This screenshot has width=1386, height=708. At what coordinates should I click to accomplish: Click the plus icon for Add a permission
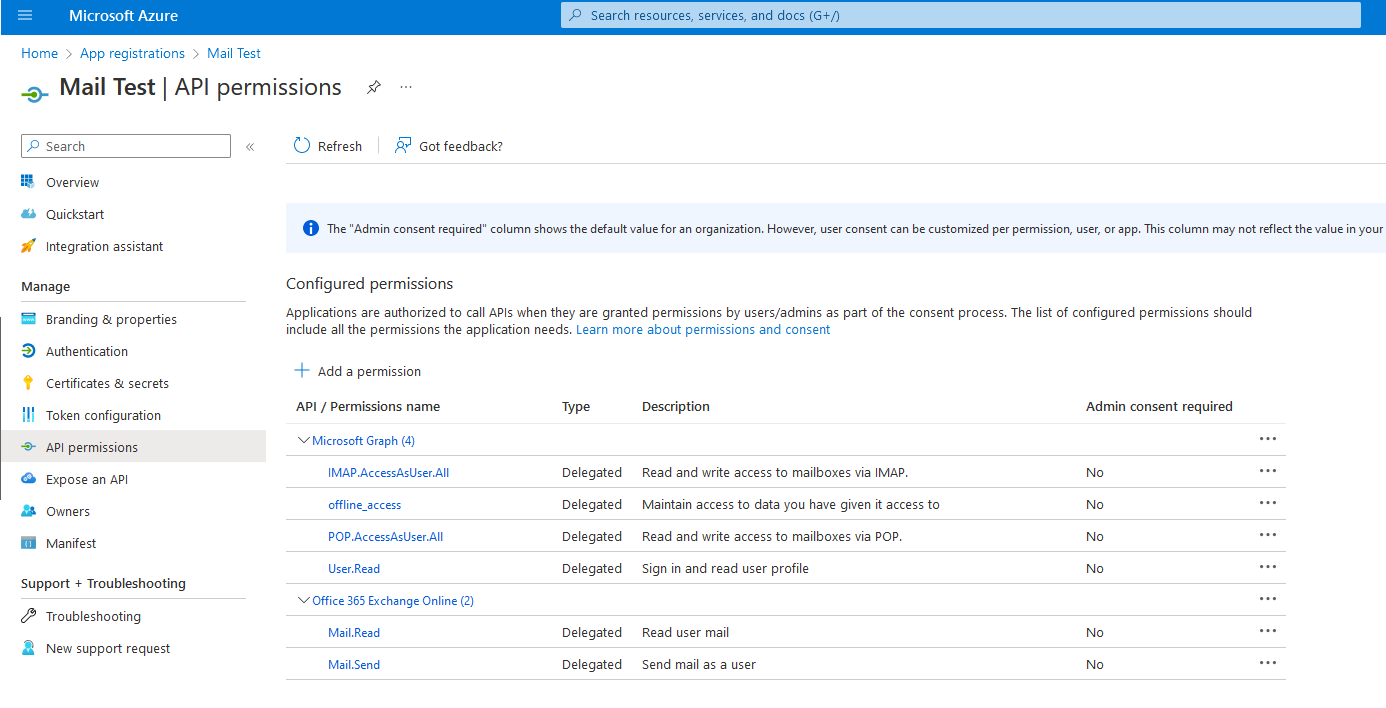pos(302,371)
